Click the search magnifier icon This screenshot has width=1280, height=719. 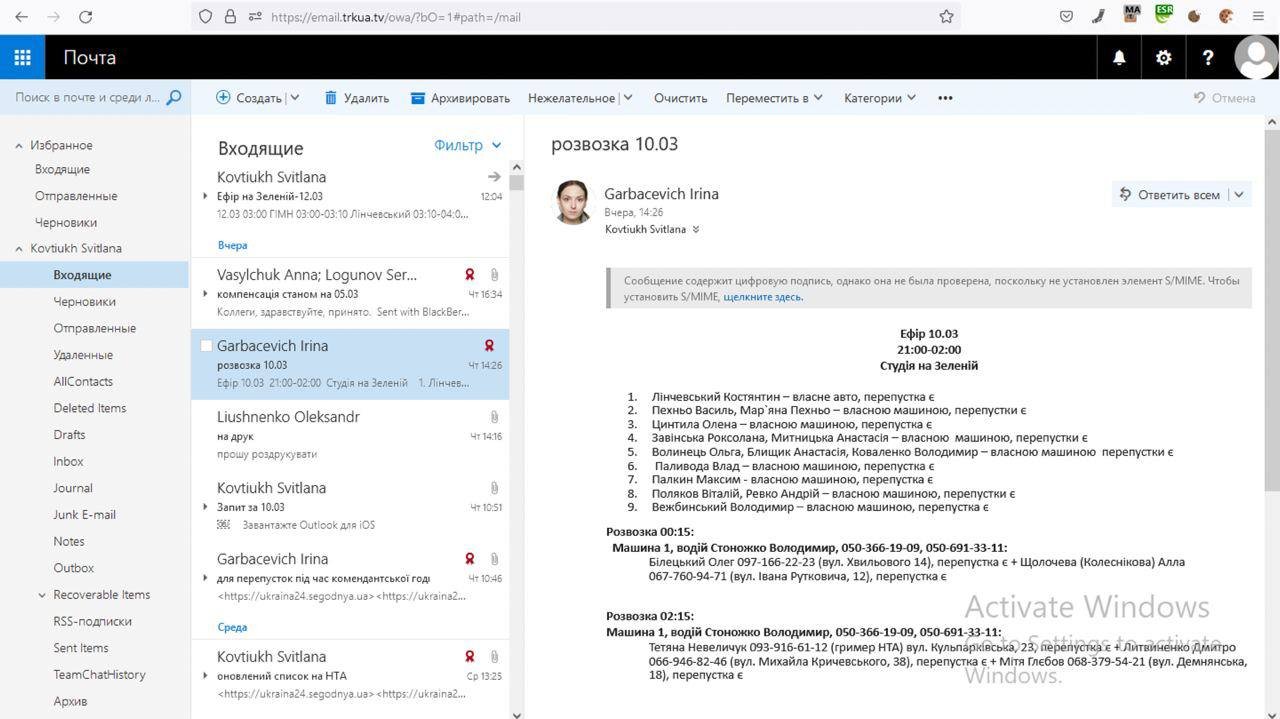tap(173, 97)
